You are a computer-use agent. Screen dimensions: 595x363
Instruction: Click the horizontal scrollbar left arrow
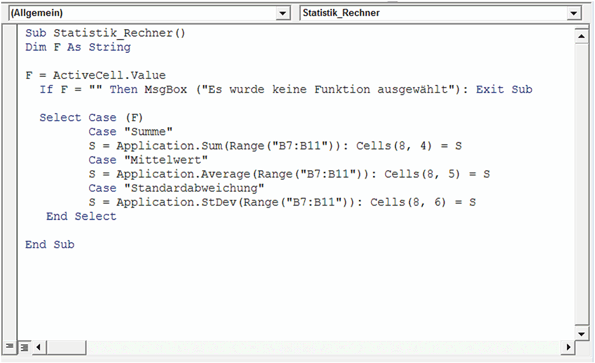click(38, 347)
